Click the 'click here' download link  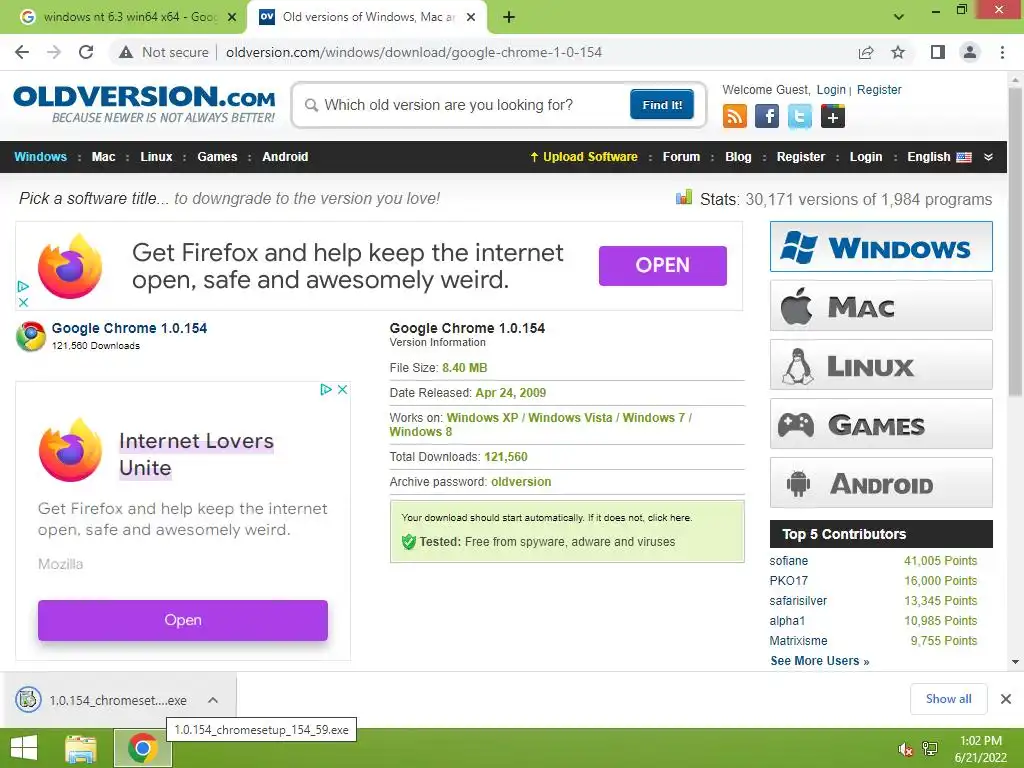pyautogui.click(x=669, y=517)
